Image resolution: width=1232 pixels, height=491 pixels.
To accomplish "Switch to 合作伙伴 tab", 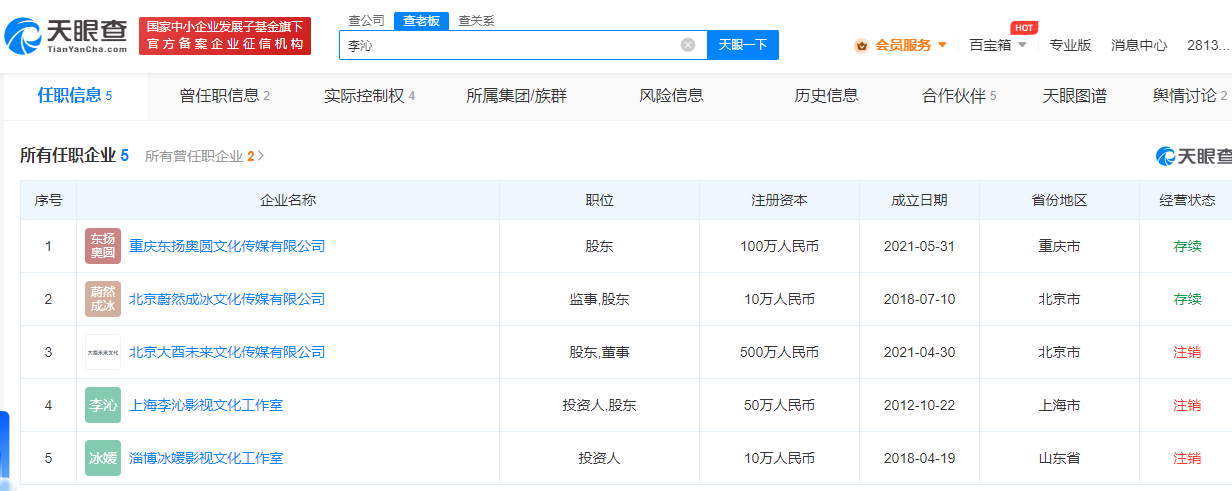I will [959, 96].
